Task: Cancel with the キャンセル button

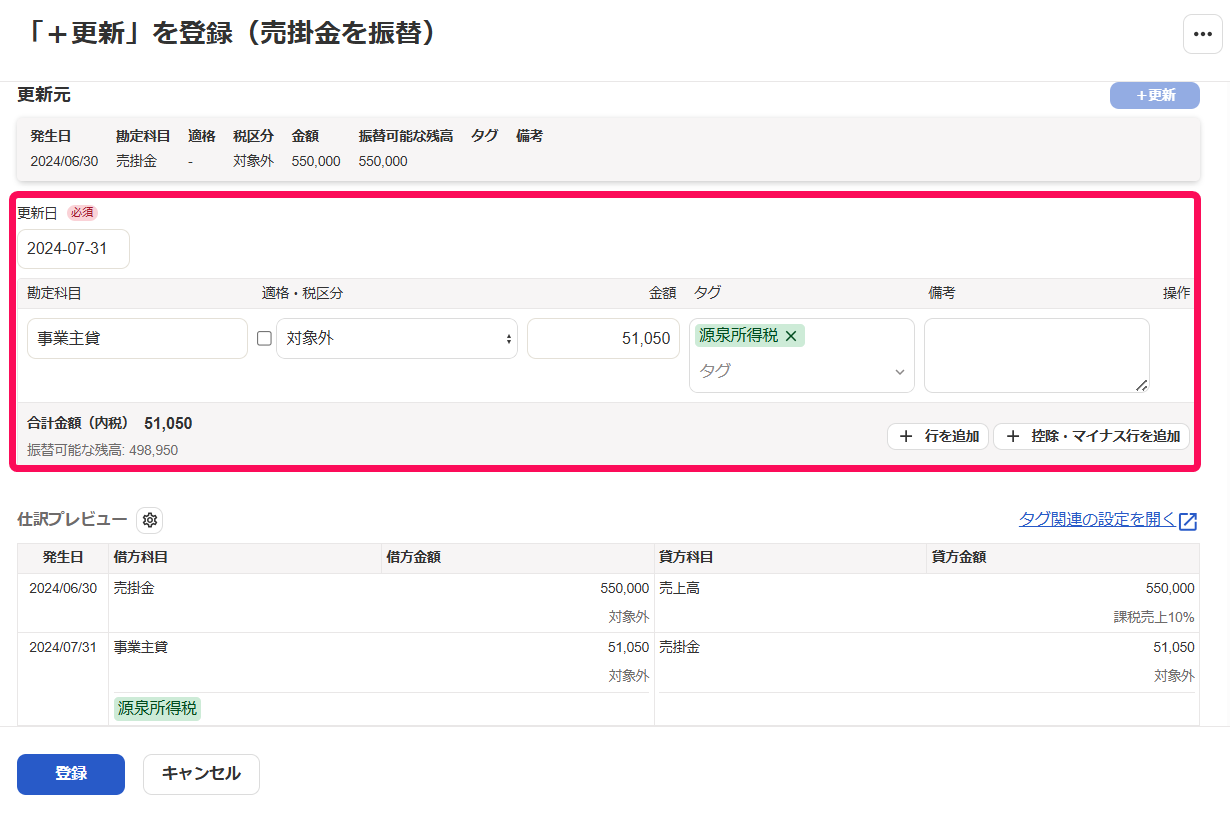Action: (x=201, y=774)
